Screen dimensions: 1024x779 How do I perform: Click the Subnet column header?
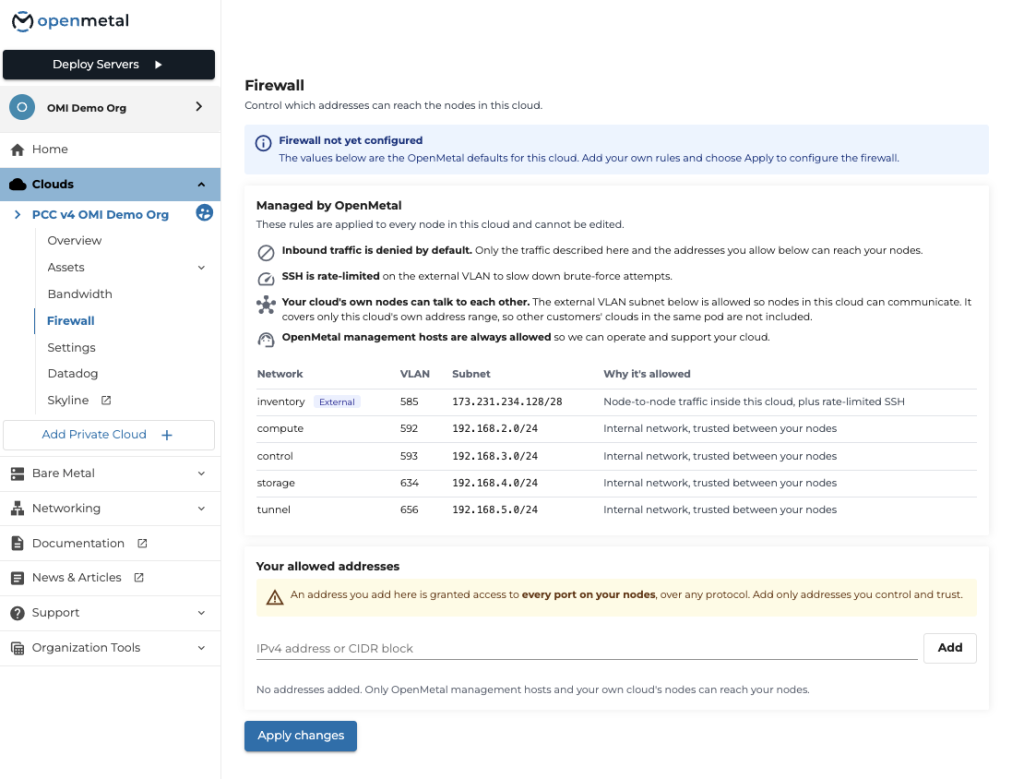pos(471,374)
